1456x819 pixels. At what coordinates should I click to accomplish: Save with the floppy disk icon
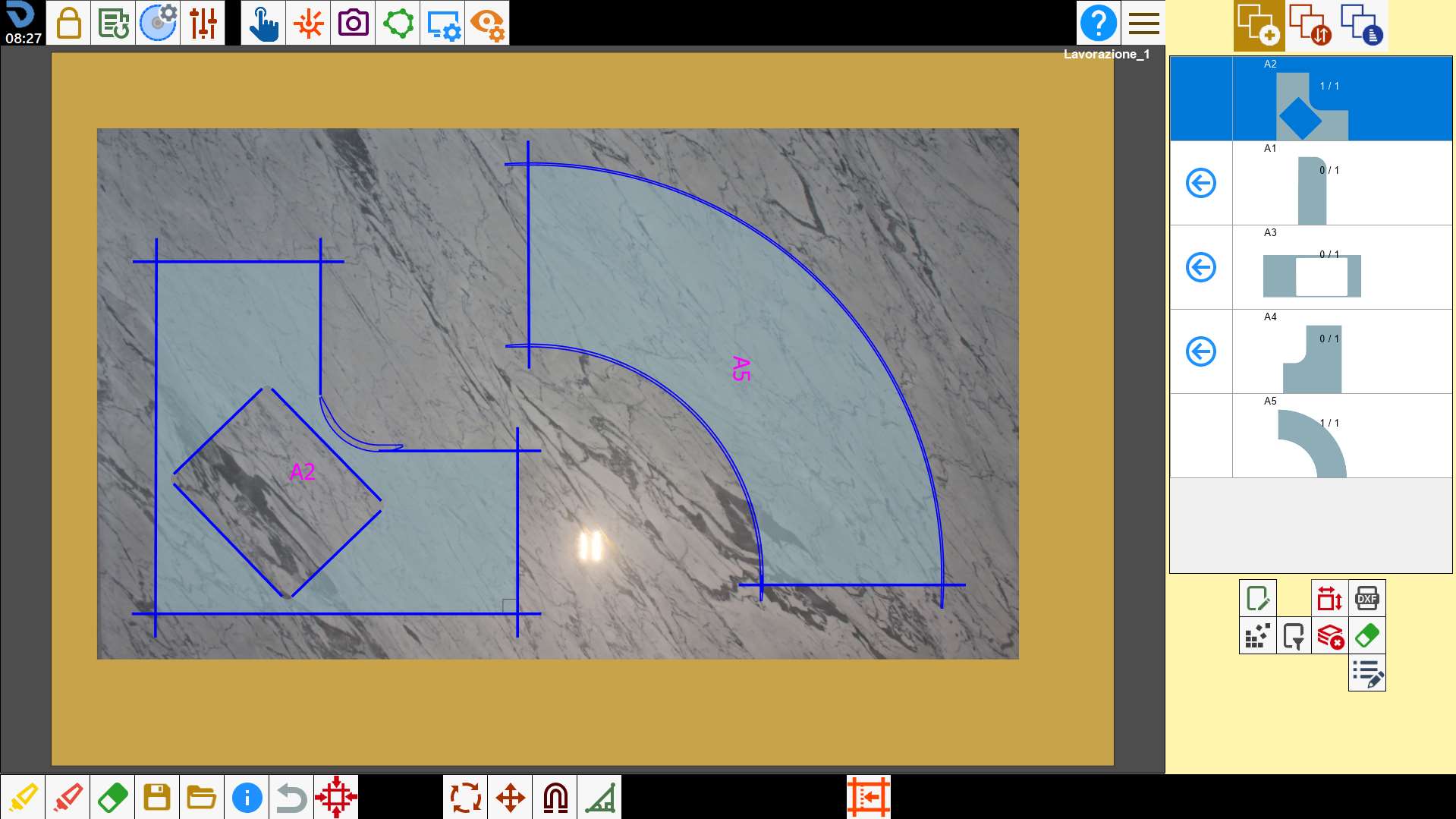coord(157,797)
